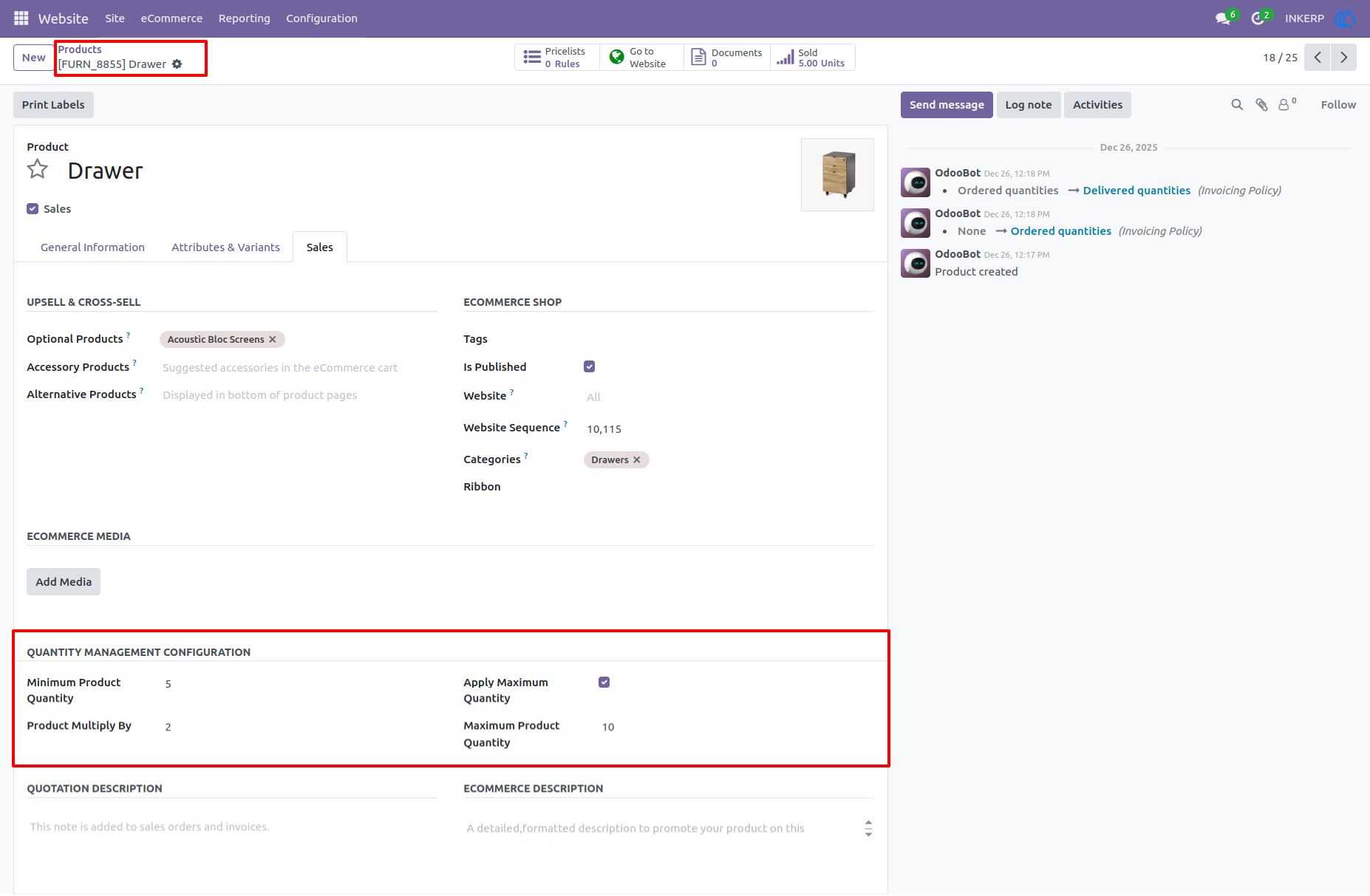Click the Minimum Product Quantity field

(299, 684)
